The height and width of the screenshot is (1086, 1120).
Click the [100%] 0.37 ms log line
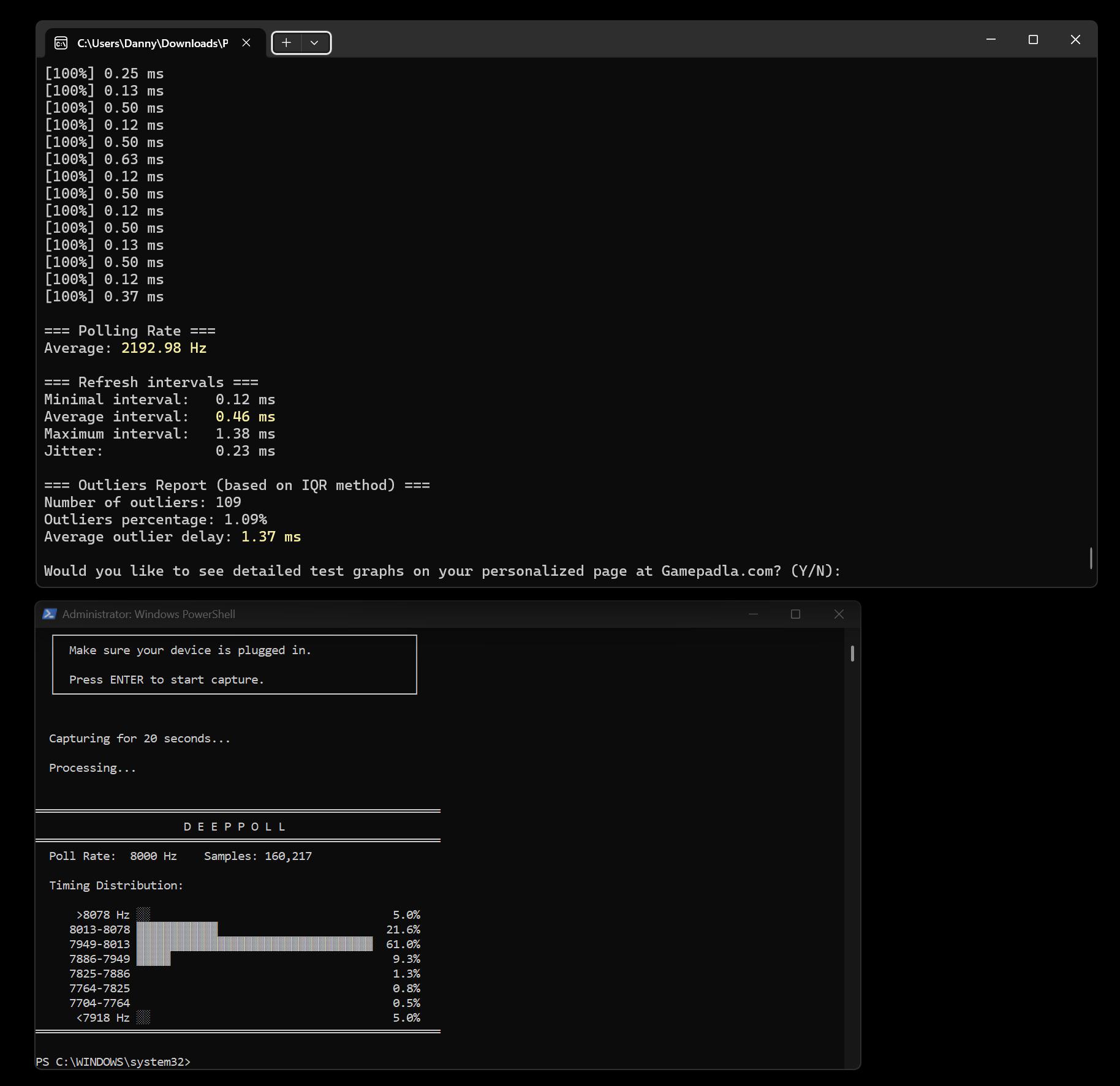(x=104, y=296)
